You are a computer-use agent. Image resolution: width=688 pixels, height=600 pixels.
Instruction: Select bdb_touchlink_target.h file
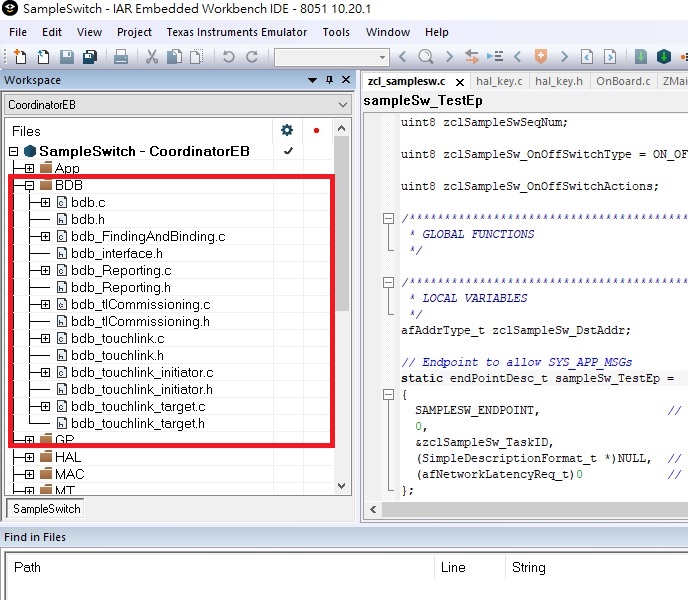pyautogui.click(x=138, y=423)
